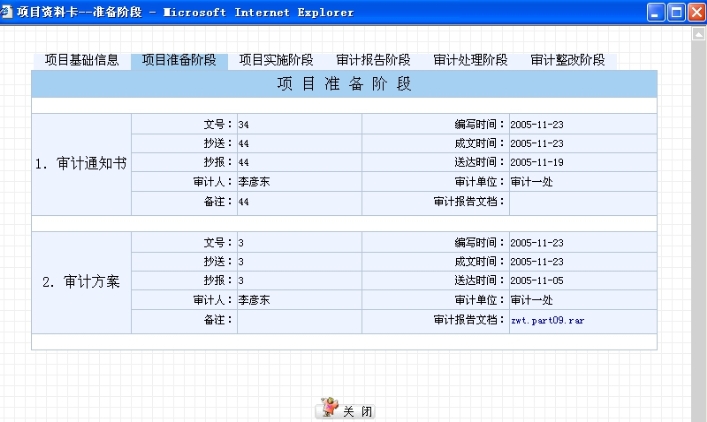This screenshot has height=422, width=707.
Task: Open the zwt.part09.rar document link
Action: 544,321
